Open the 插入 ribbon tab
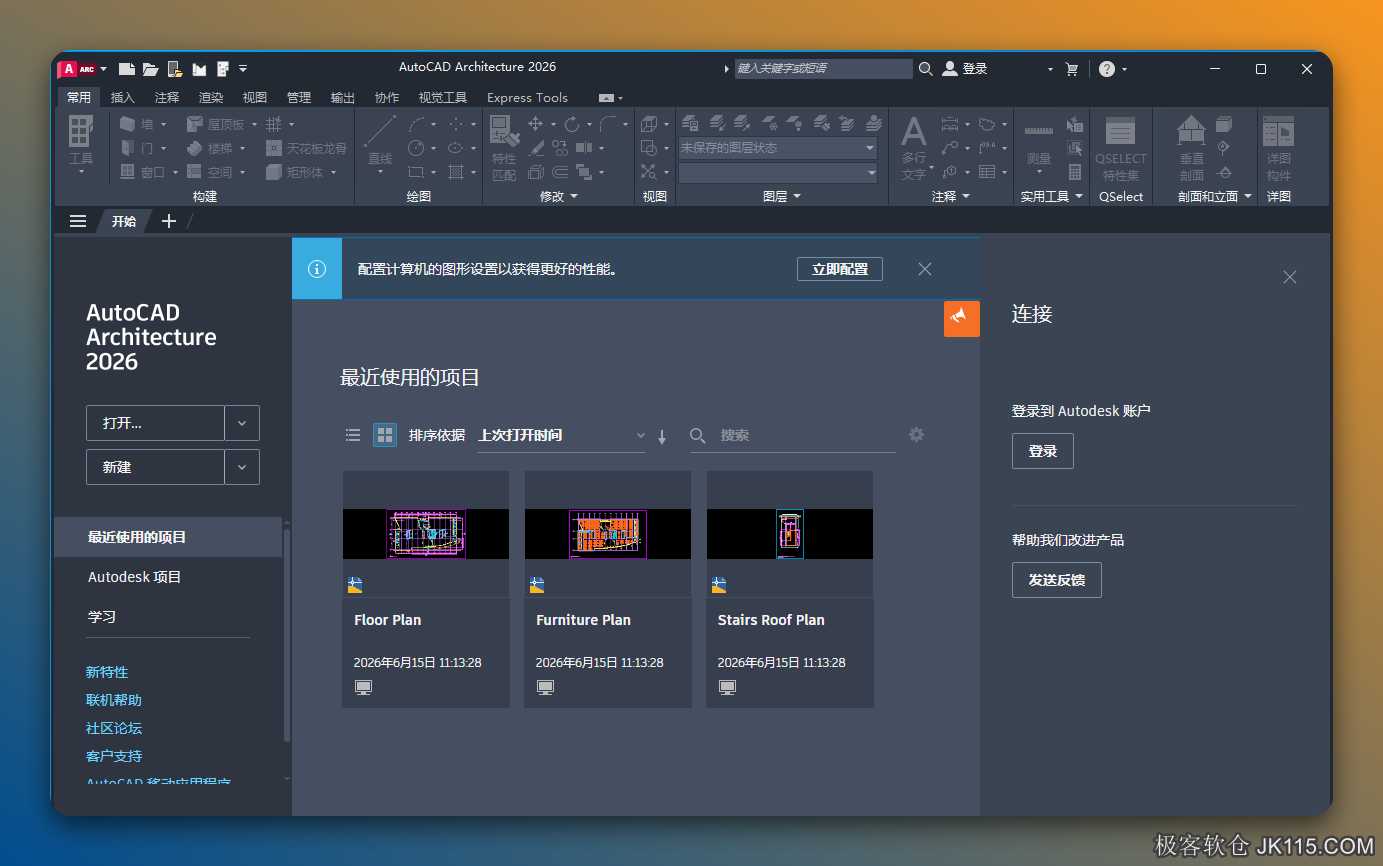The width and height of the screenshot is (1383, 866). point(122,97)
